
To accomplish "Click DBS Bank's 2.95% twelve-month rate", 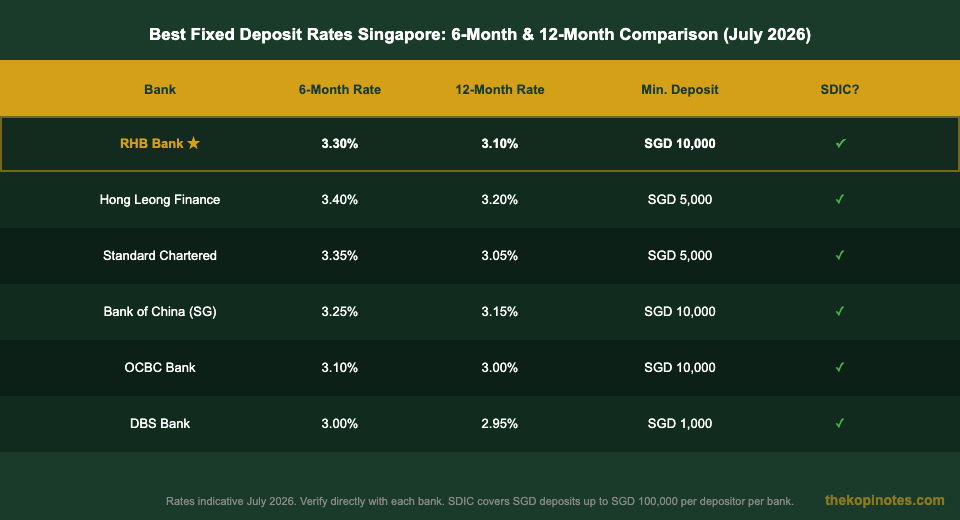I will click(x=500, y=423).
